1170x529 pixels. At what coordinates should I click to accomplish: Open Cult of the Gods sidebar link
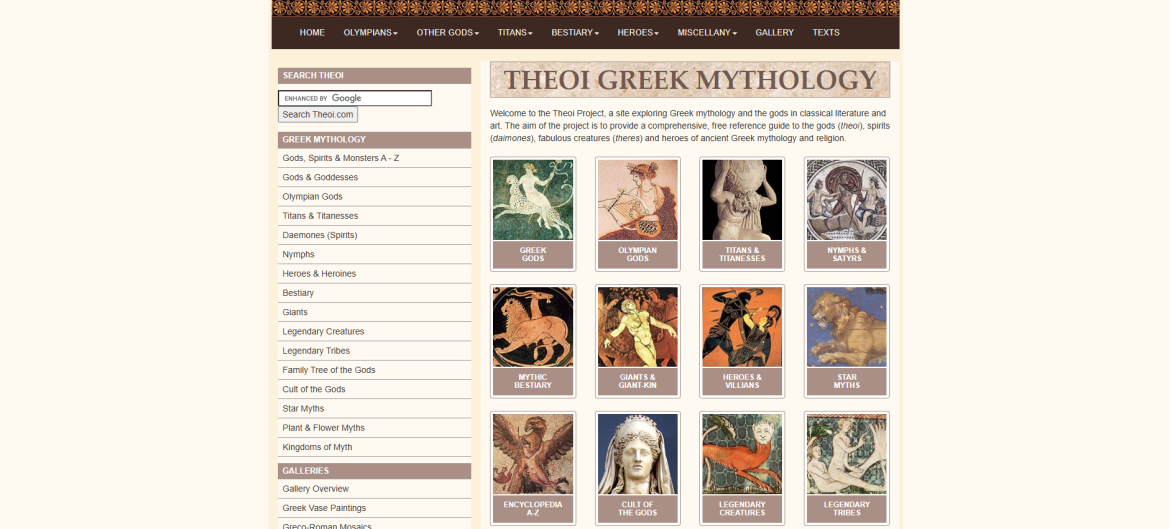[x=374, y=389]
